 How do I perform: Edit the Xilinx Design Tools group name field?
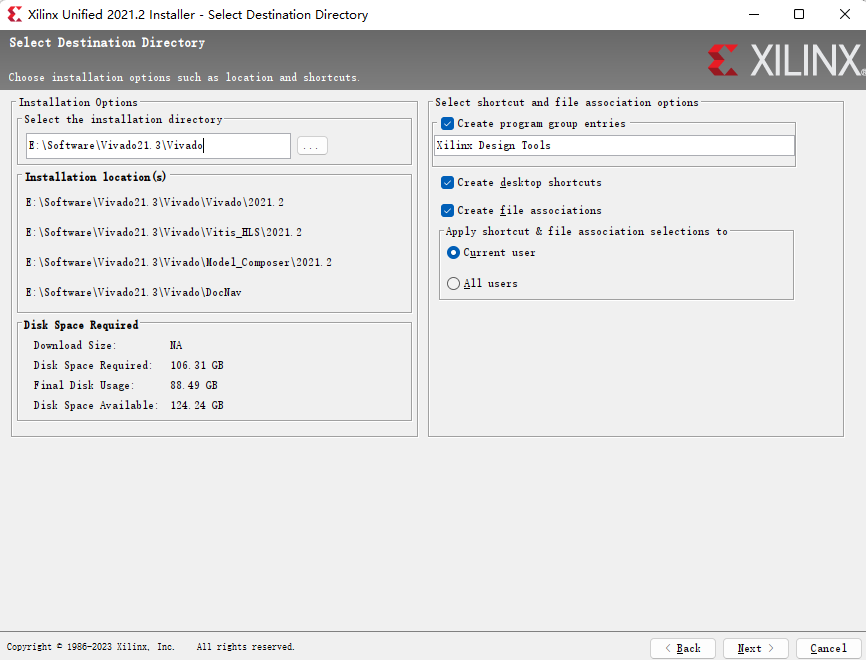[x=614, y=146]
